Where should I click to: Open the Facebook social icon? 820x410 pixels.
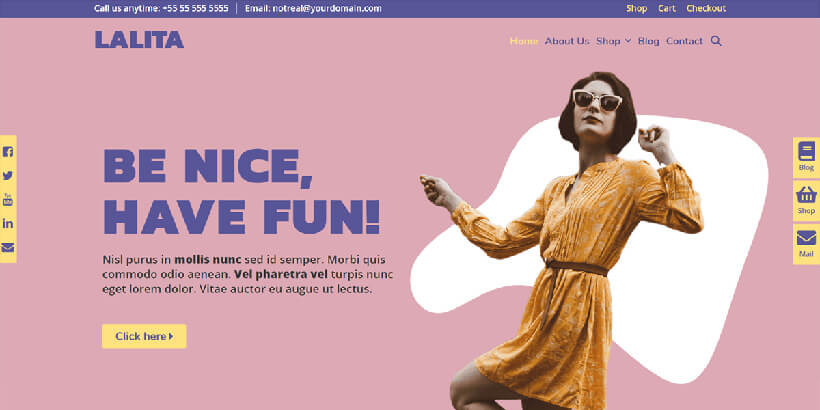(8, 152)
